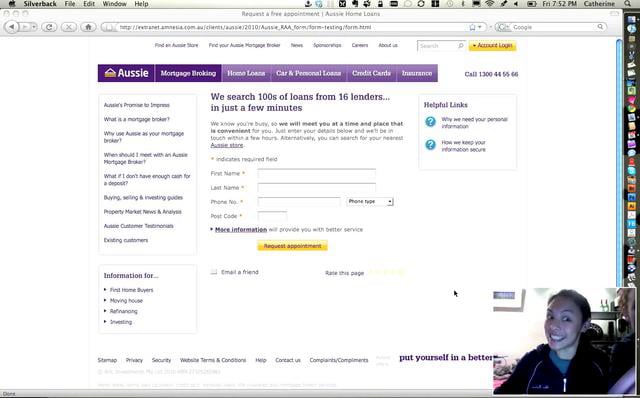Open the back/forward history dropdown arrow

pos(34,27)
